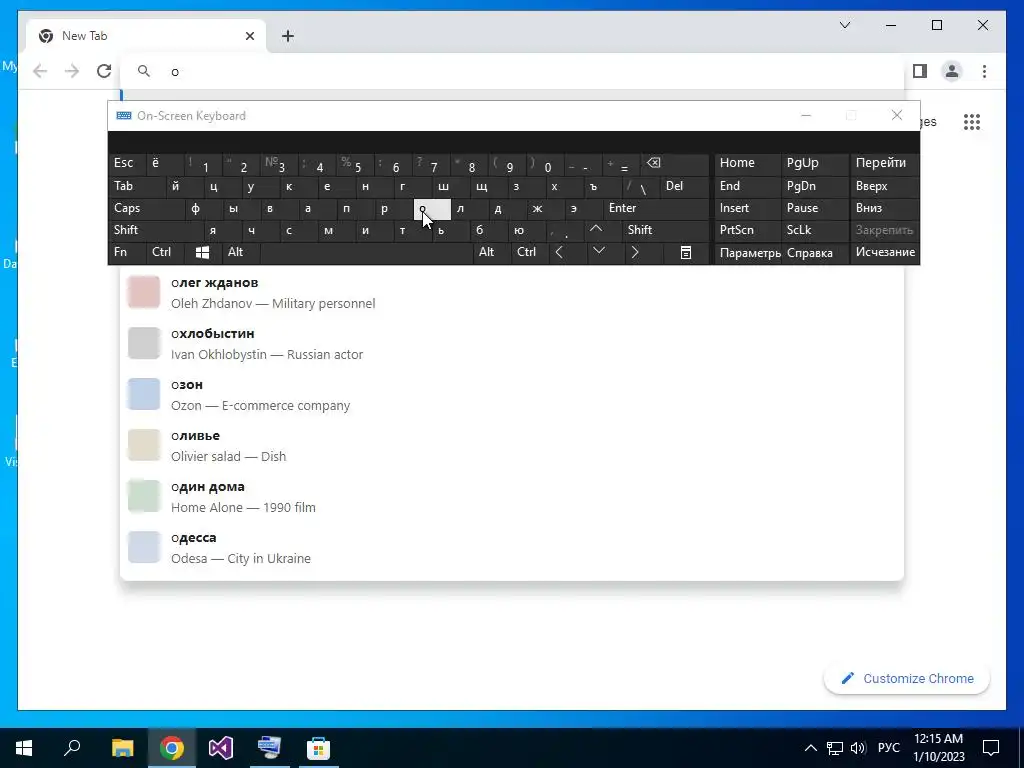
Task: Click the space bar on keyboard
Action: [366, 253]
